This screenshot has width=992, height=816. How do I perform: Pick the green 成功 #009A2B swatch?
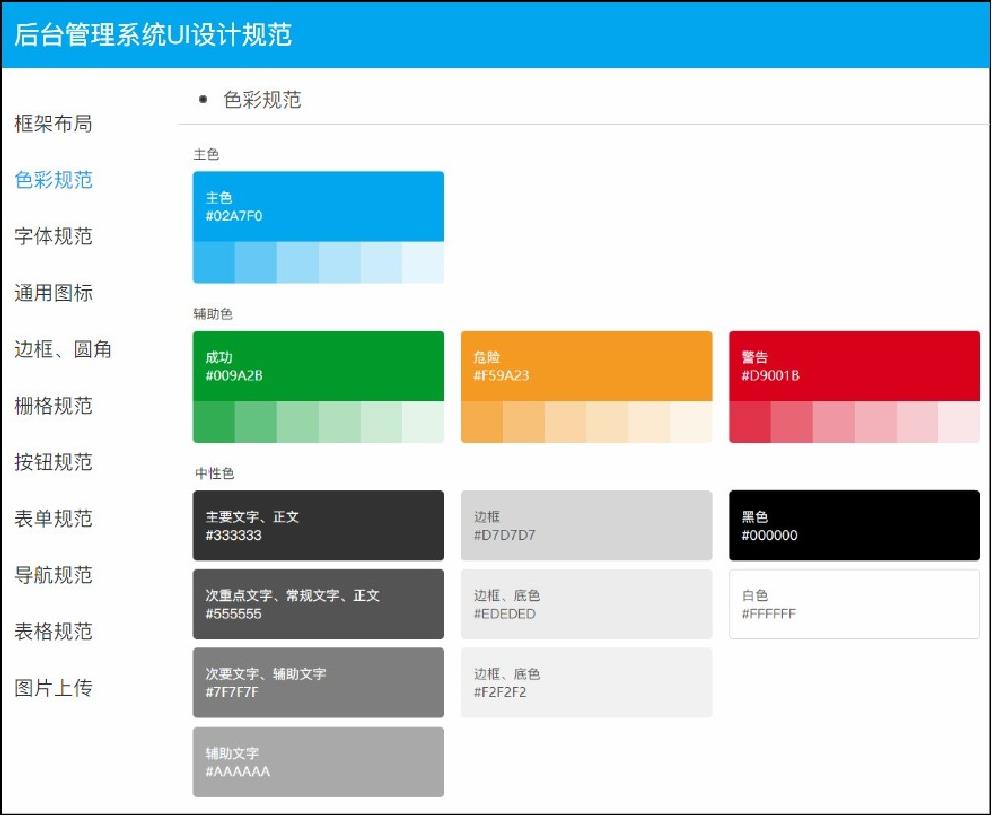(x=318, y=366)
